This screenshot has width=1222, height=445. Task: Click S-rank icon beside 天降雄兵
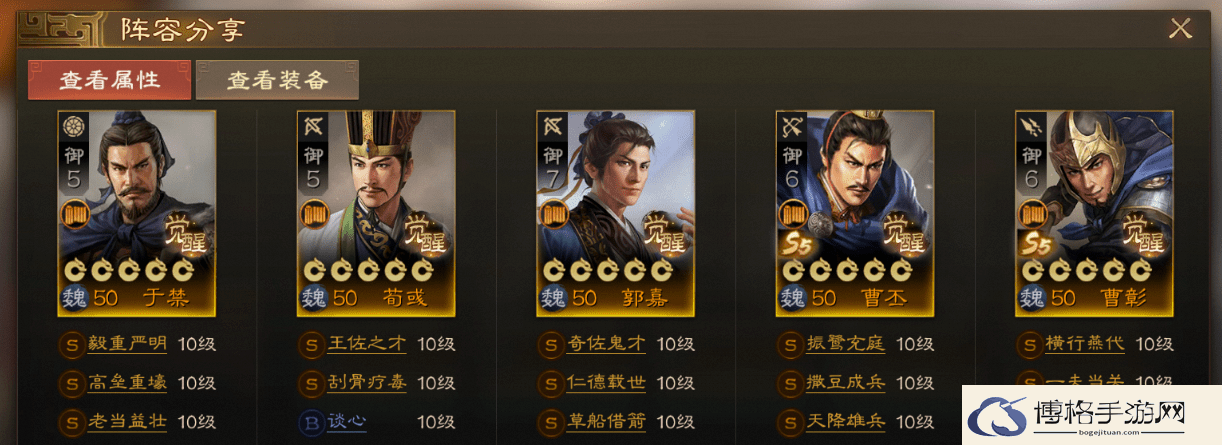click(x=790, y=422)
